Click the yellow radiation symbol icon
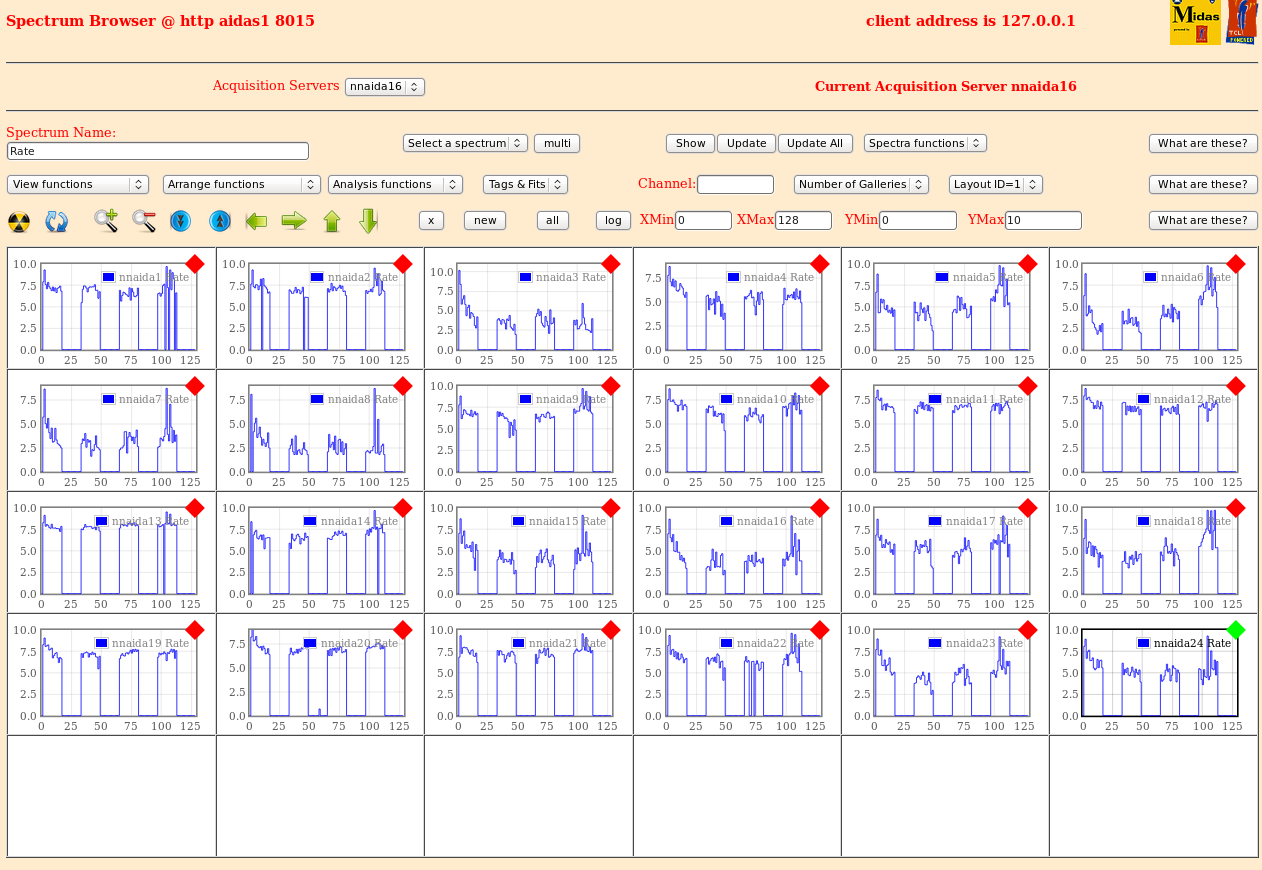 19,221
